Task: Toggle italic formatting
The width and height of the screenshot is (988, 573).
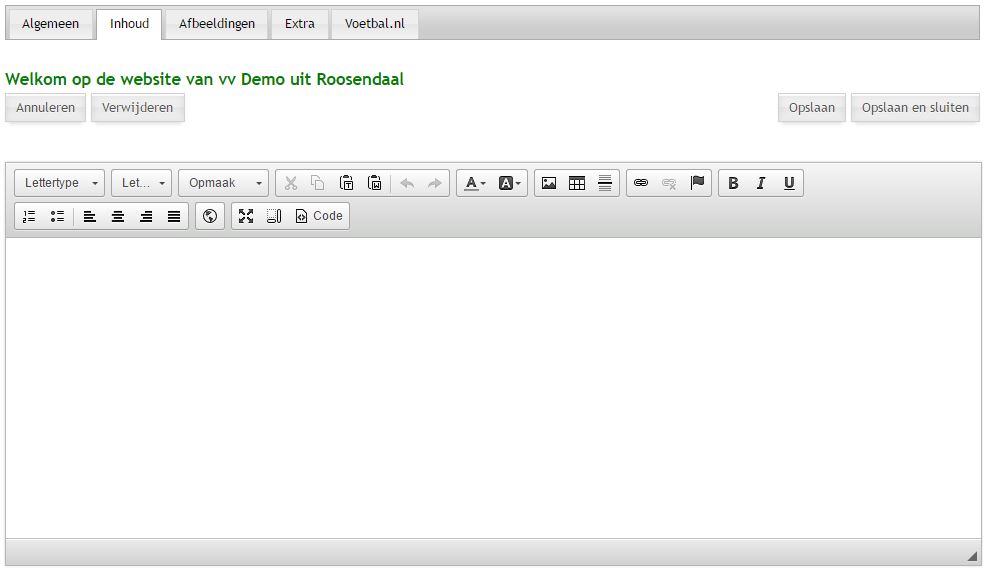Action: click(x=761, y=183)
